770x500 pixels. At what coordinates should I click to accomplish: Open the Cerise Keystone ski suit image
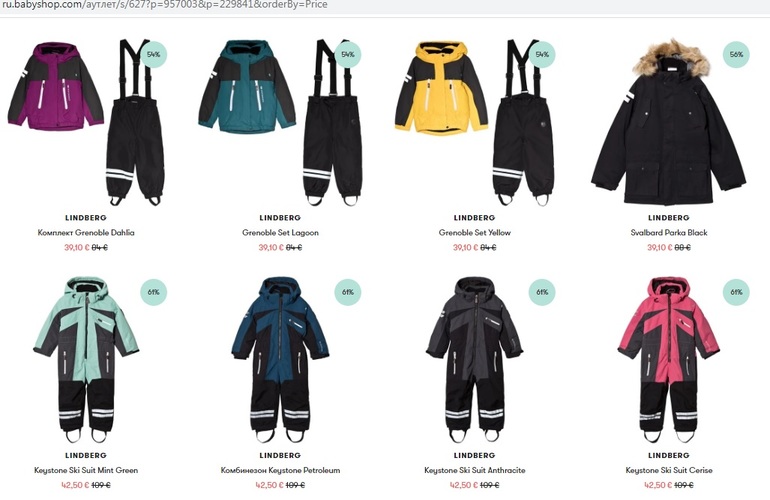(669, 360)
